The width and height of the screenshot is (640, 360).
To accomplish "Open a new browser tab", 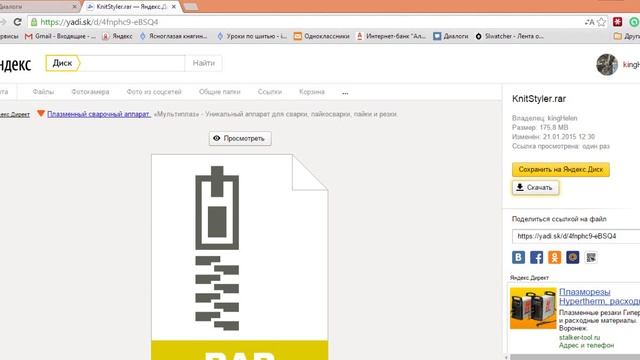I will click(x=191, y=7).
